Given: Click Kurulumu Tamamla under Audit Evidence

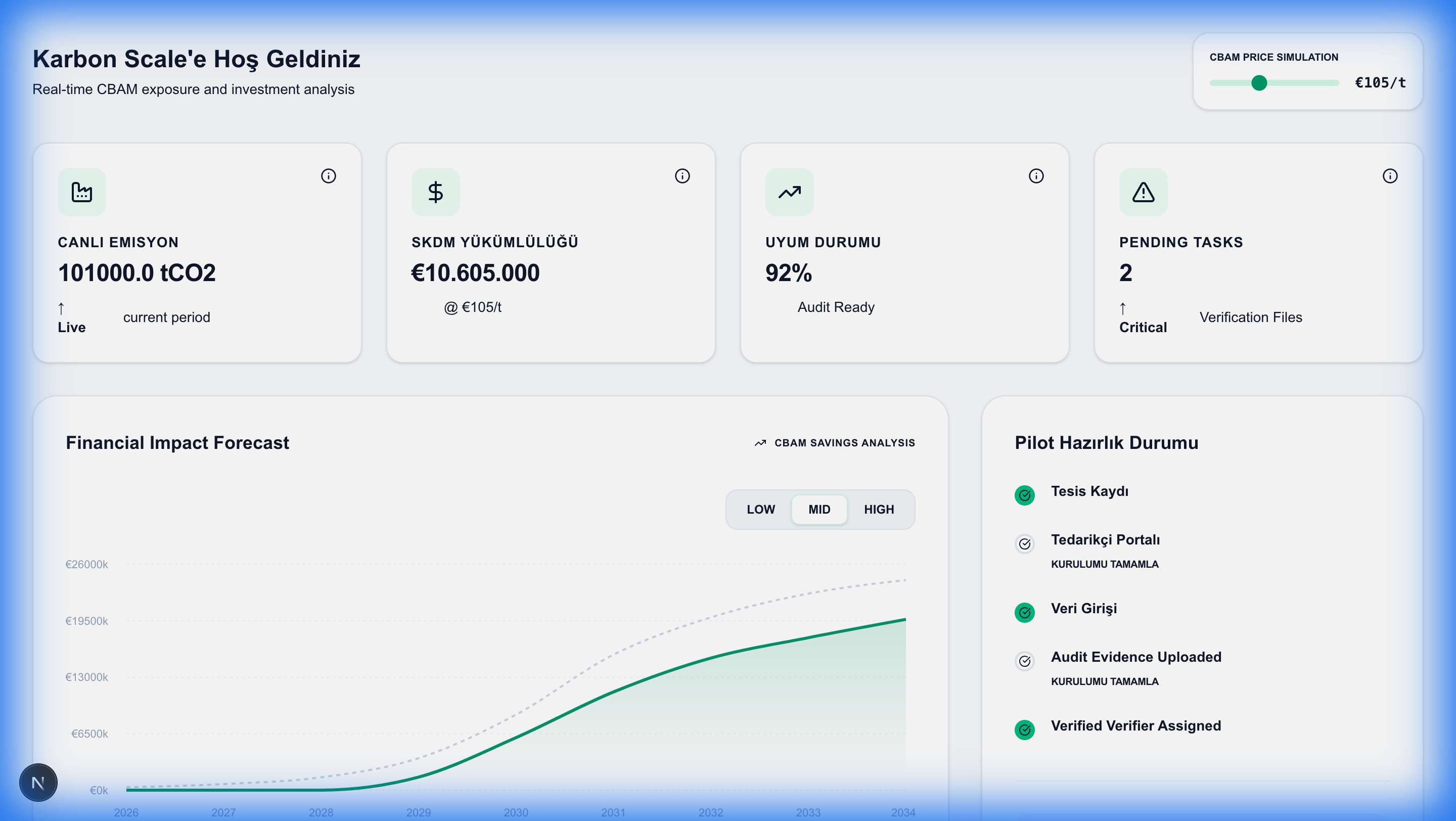Looking at the screenshot, I should 1105,681.
